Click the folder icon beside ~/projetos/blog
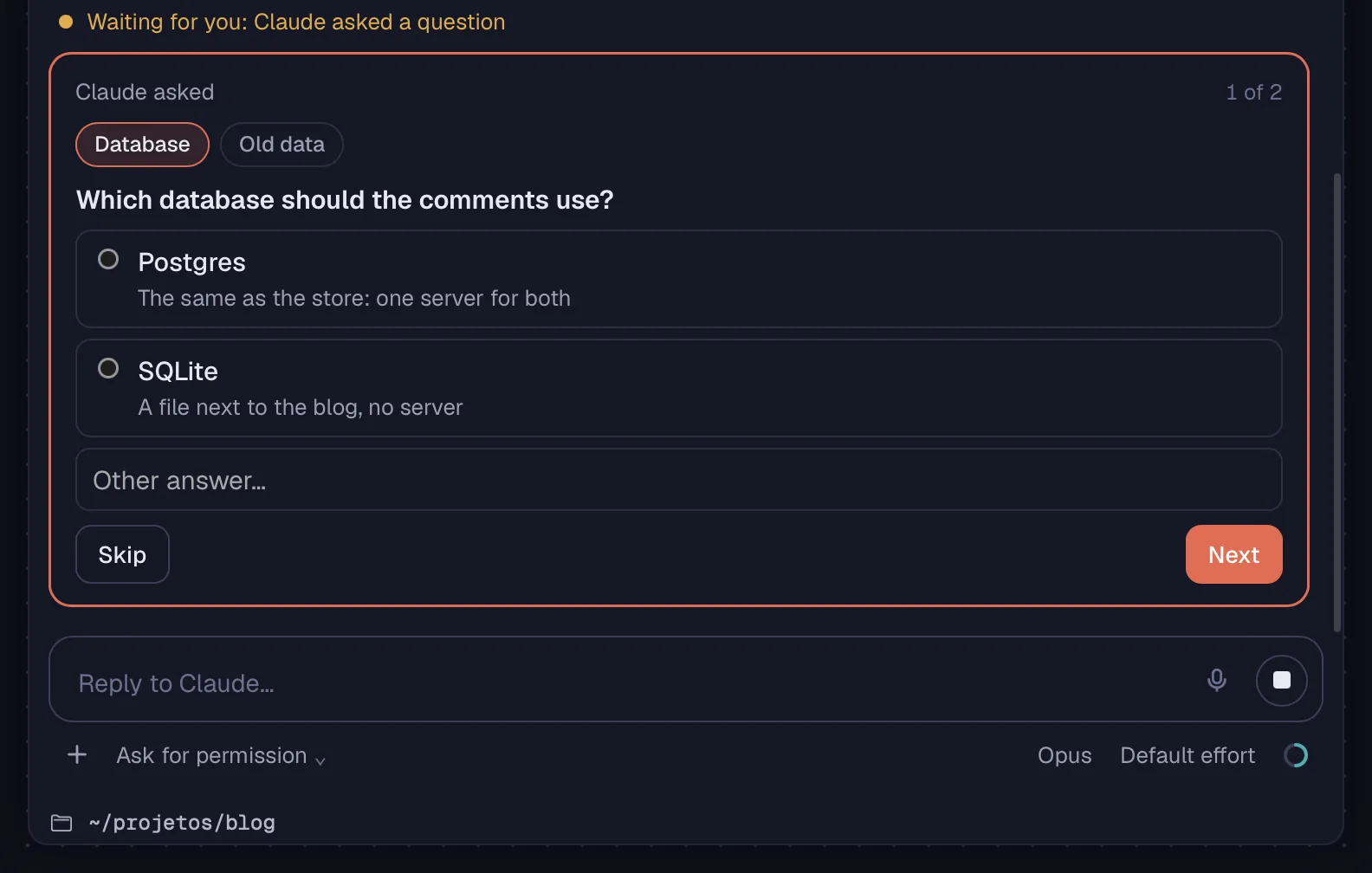 61,823
